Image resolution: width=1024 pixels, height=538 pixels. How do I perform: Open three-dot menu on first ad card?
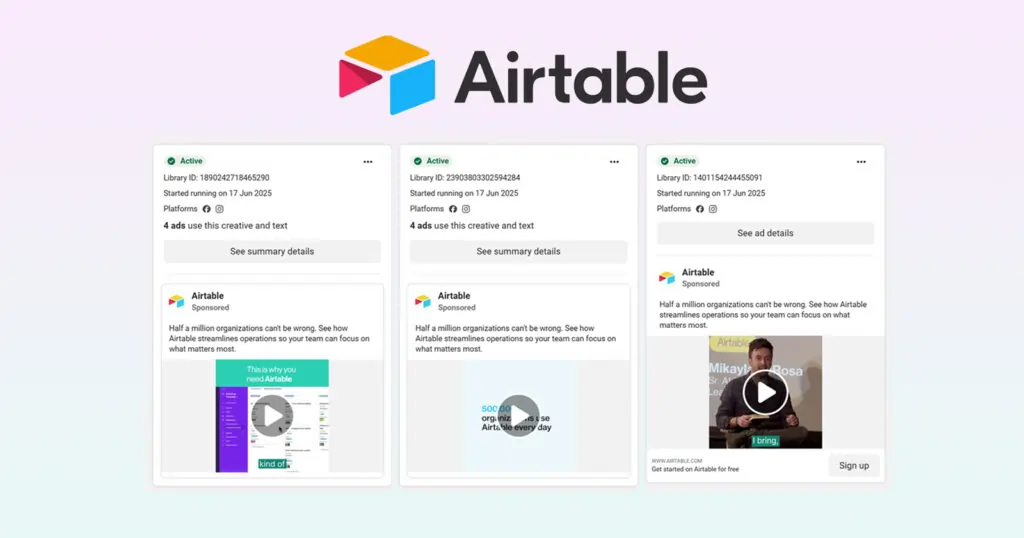(x=368, y=161)
